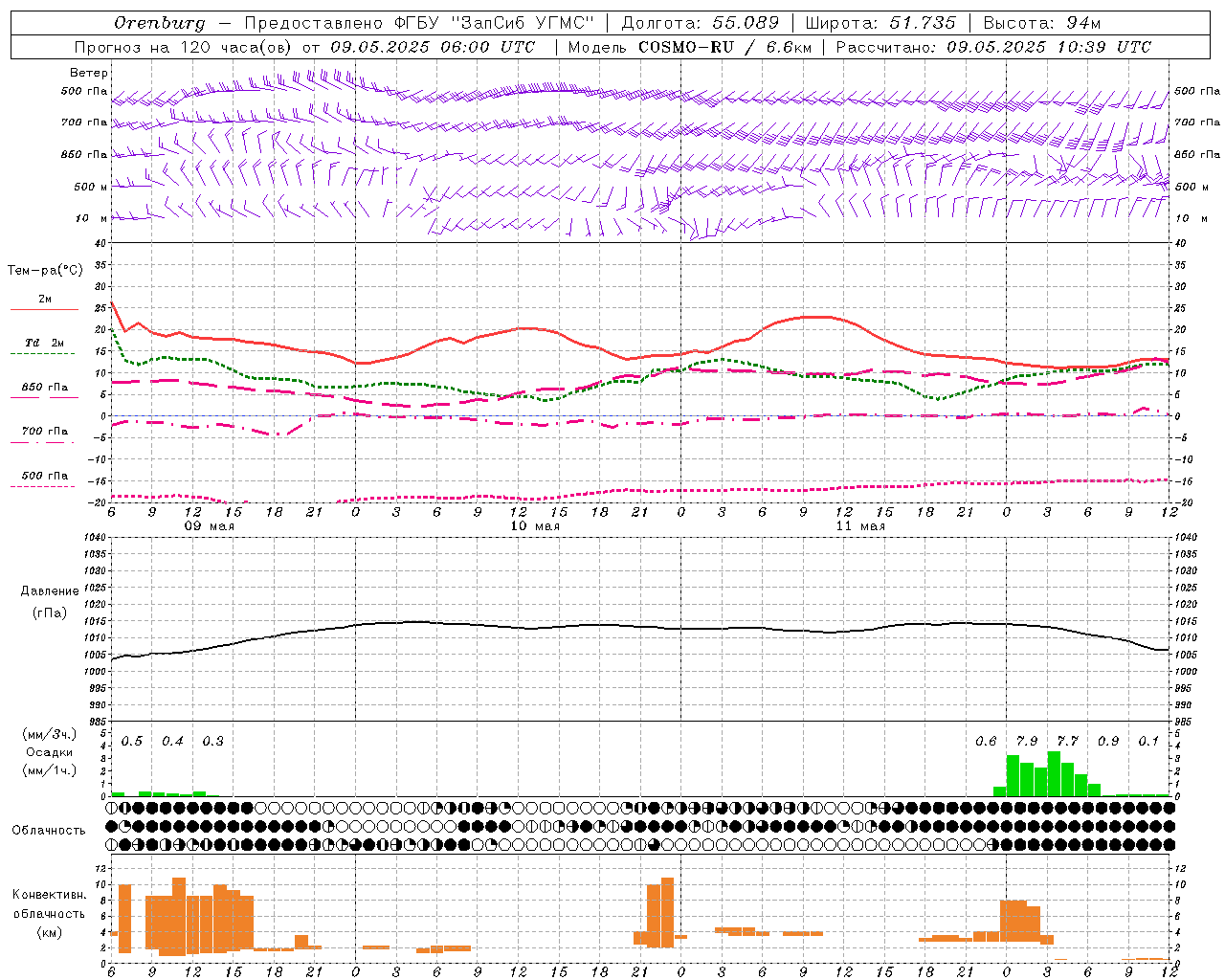Click the 'Тем-ра(°C)' temperature panel label
Image resolution: width=1225 pixels, height=980 pixels.
[x=45, y=271]
